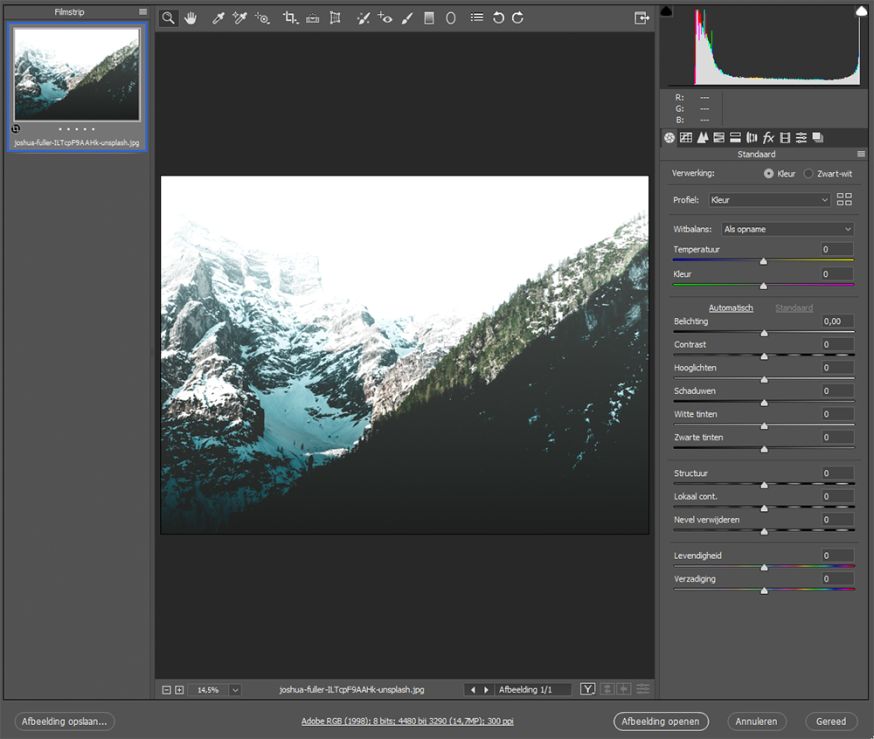874x739 pixels.
Task: Select the Graduated Filter tool
Action: pos(429,18)
